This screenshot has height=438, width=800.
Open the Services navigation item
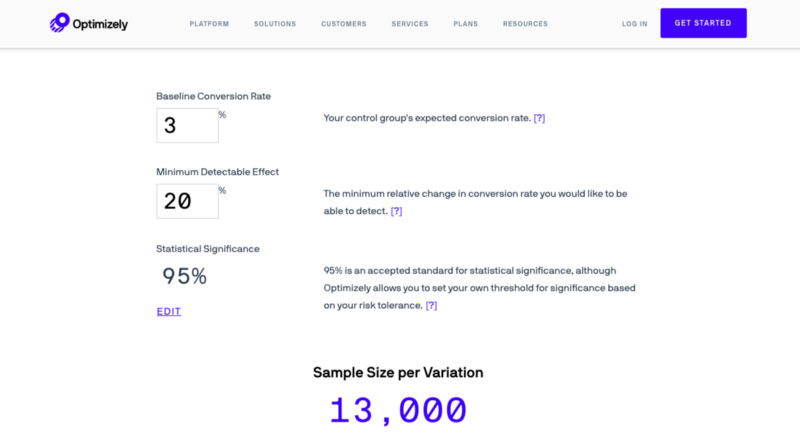click(x=410, y=24)
